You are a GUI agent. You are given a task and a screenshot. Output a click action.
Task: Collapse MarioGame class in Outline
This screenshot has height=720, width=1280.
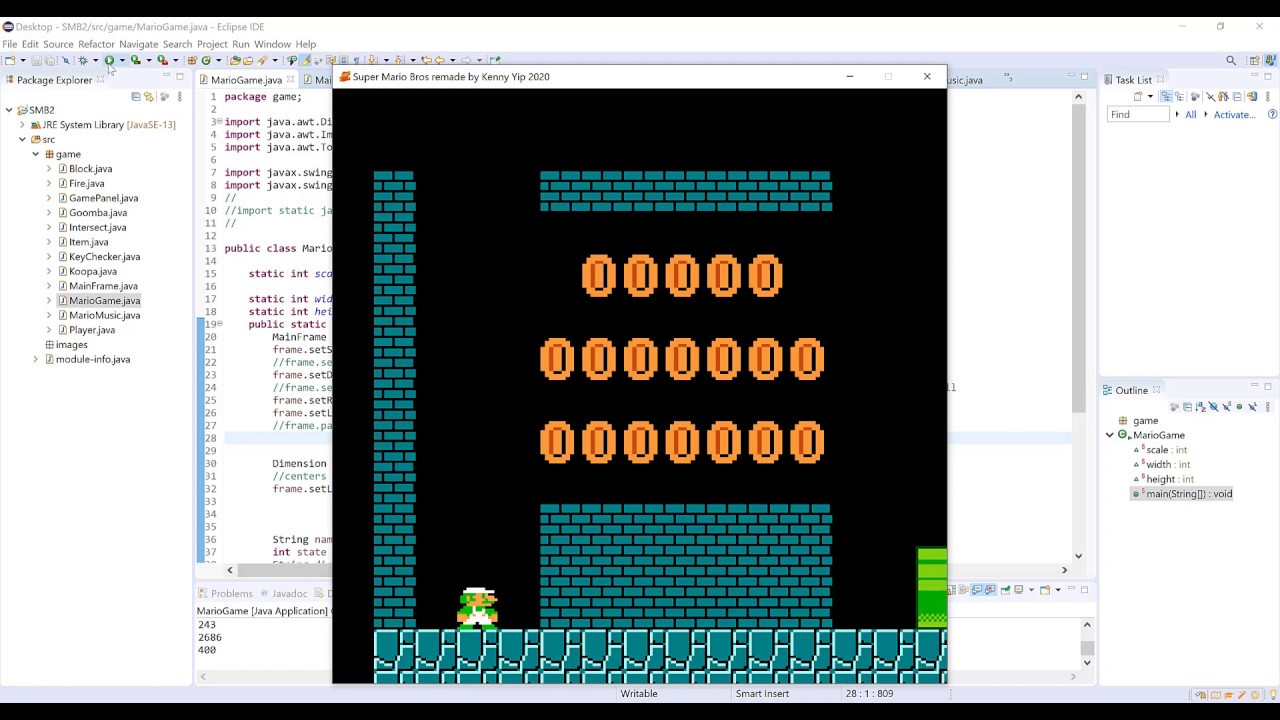tap(1109, 435)
